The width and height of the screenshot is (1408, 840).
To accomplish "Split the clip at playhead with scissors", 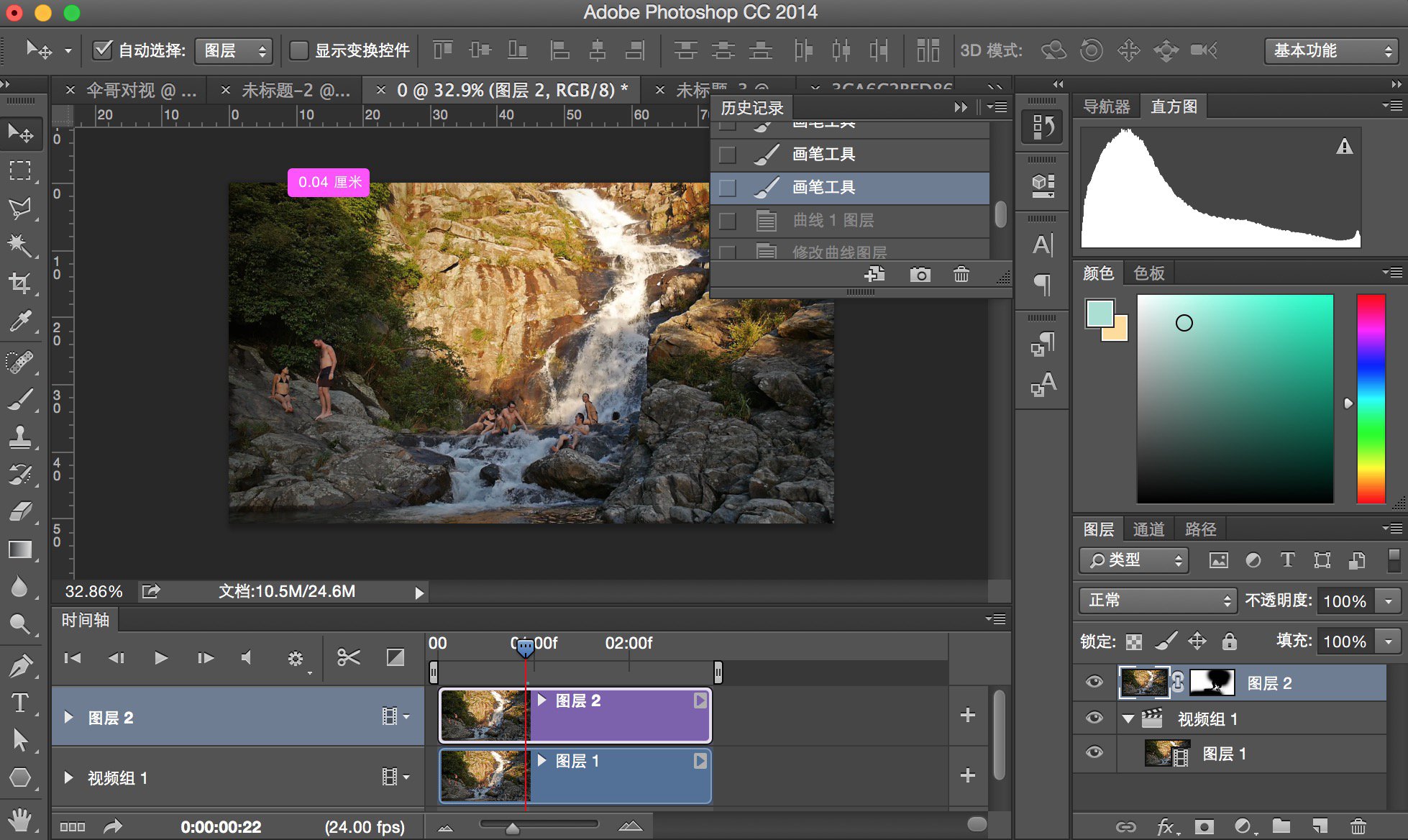I will pos(349,657).
